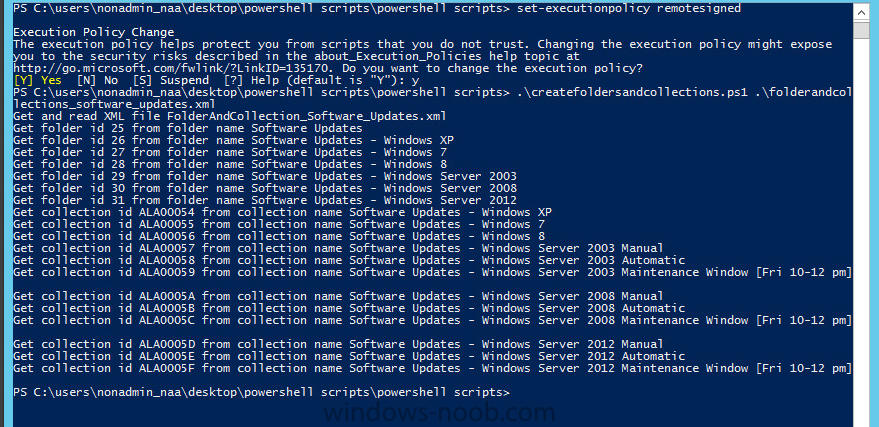Click the ALA0005D Server 2012 Manual line
The width and height of the screenshot is (879, 427).
338,344
